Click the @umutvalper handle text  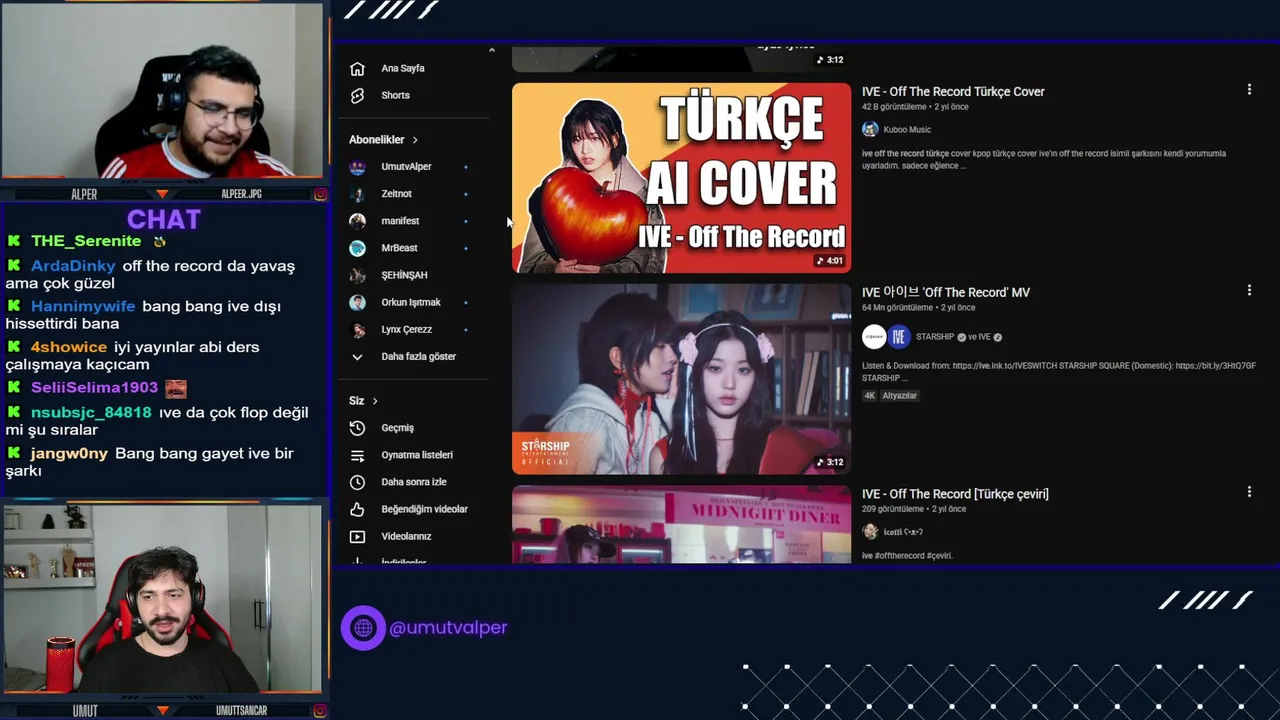tap(448, 628)
